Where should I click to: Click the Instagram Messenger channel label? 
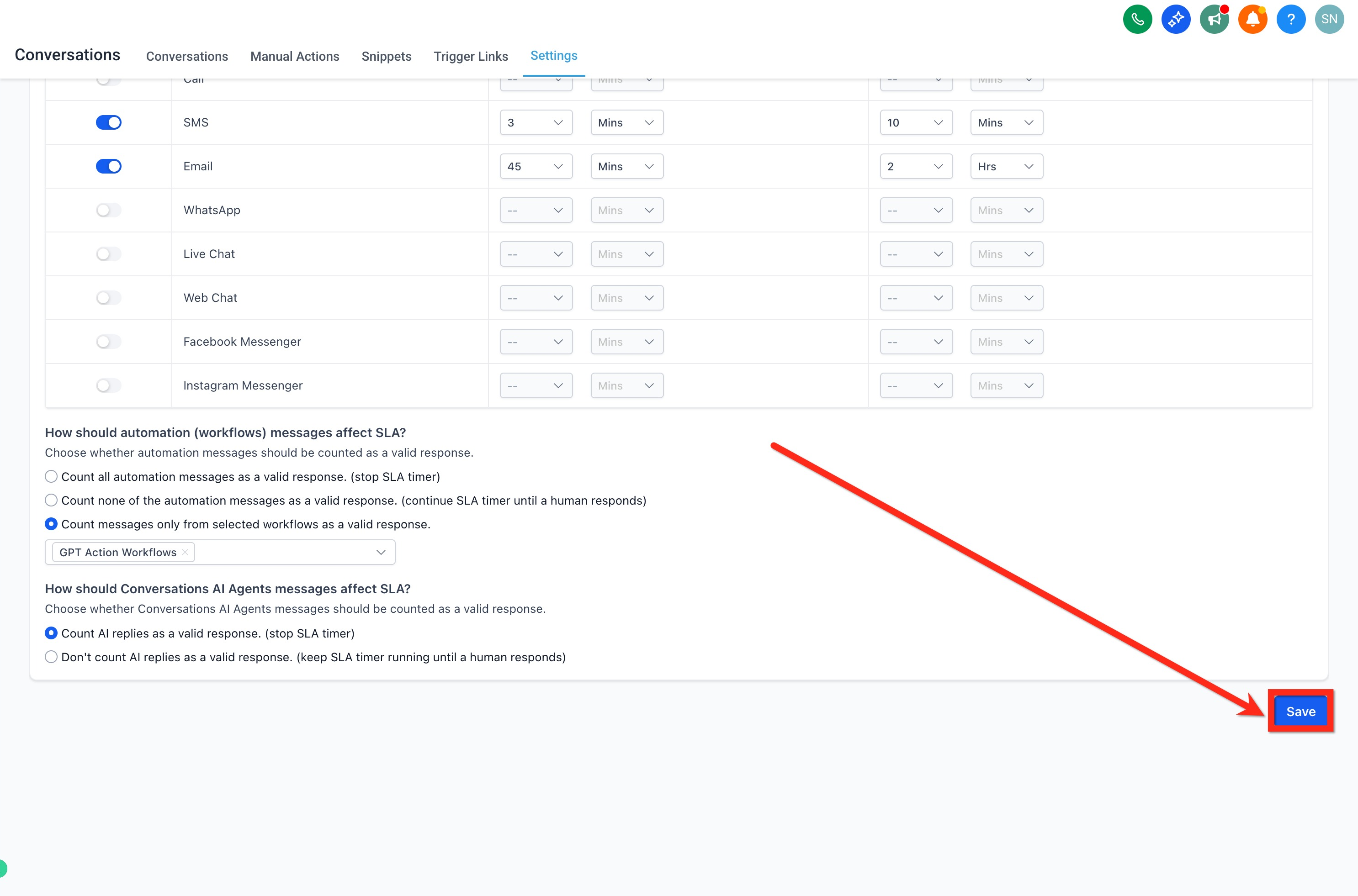(243, 386)
